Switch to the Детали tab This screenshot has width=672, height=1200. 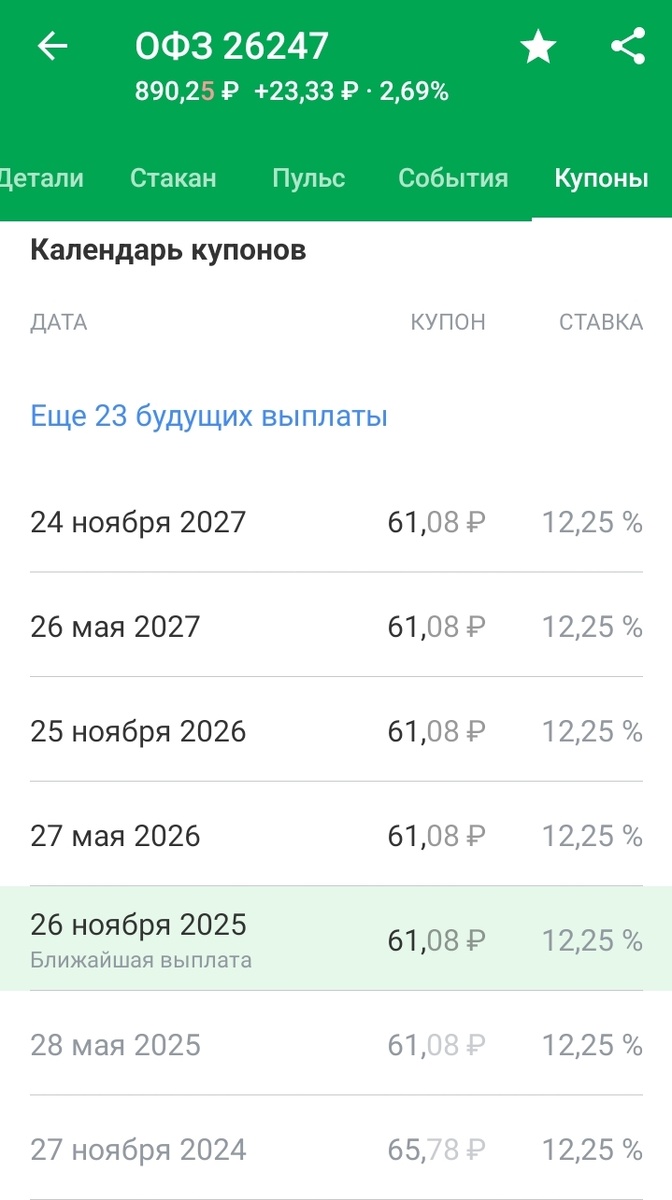coord(42,178)
